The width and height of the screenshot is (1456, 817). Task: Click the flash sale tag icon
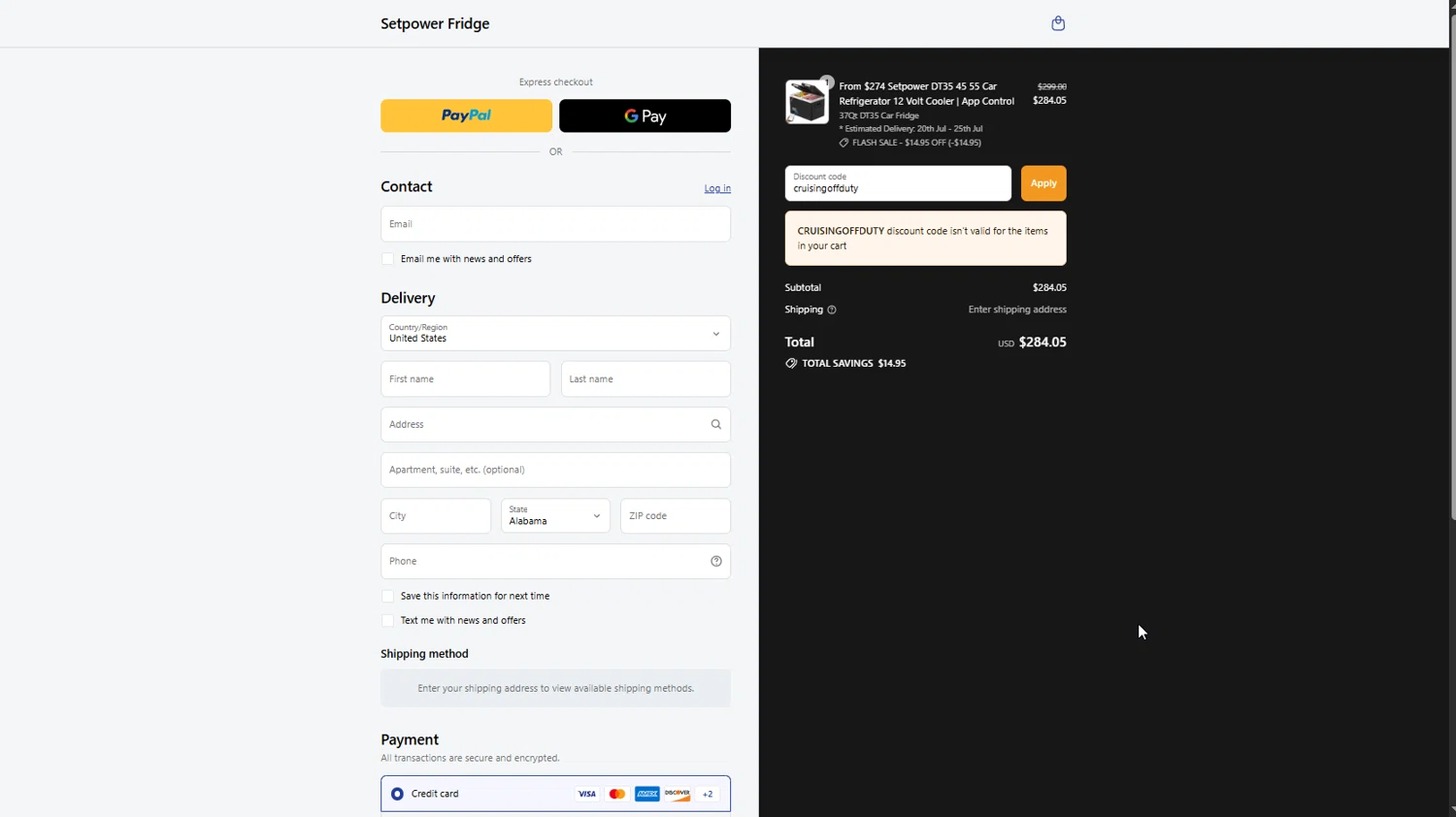click(x=844, y=143)
